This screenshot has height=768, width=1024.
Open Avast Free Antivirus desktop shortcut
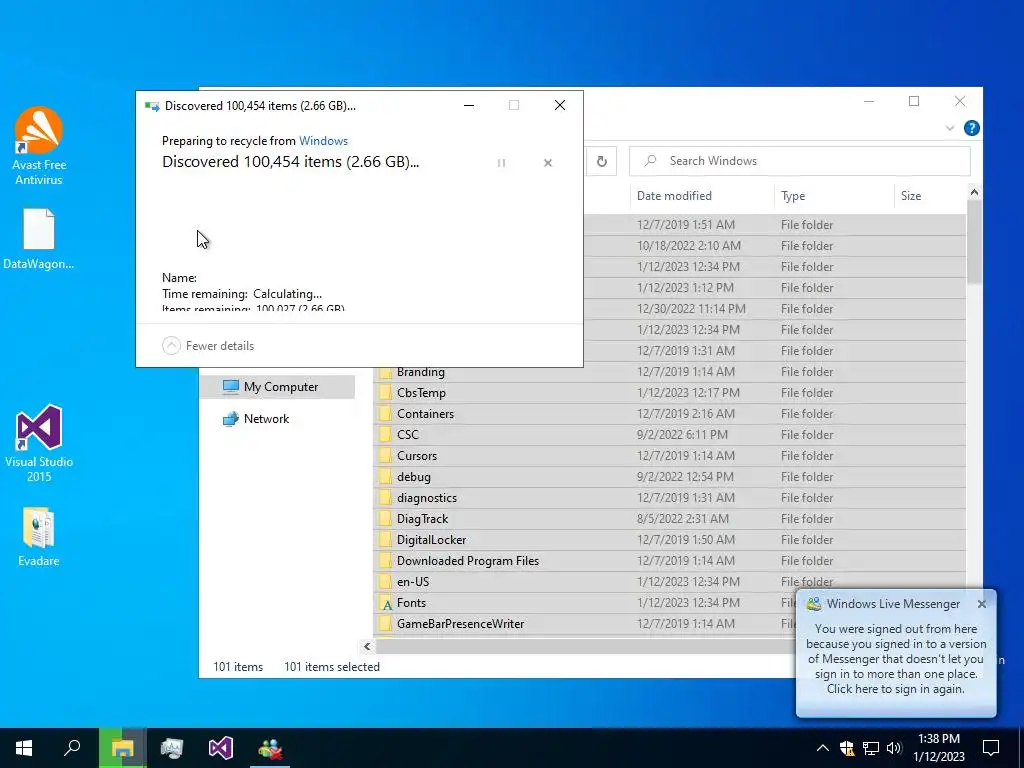[39, 146]
